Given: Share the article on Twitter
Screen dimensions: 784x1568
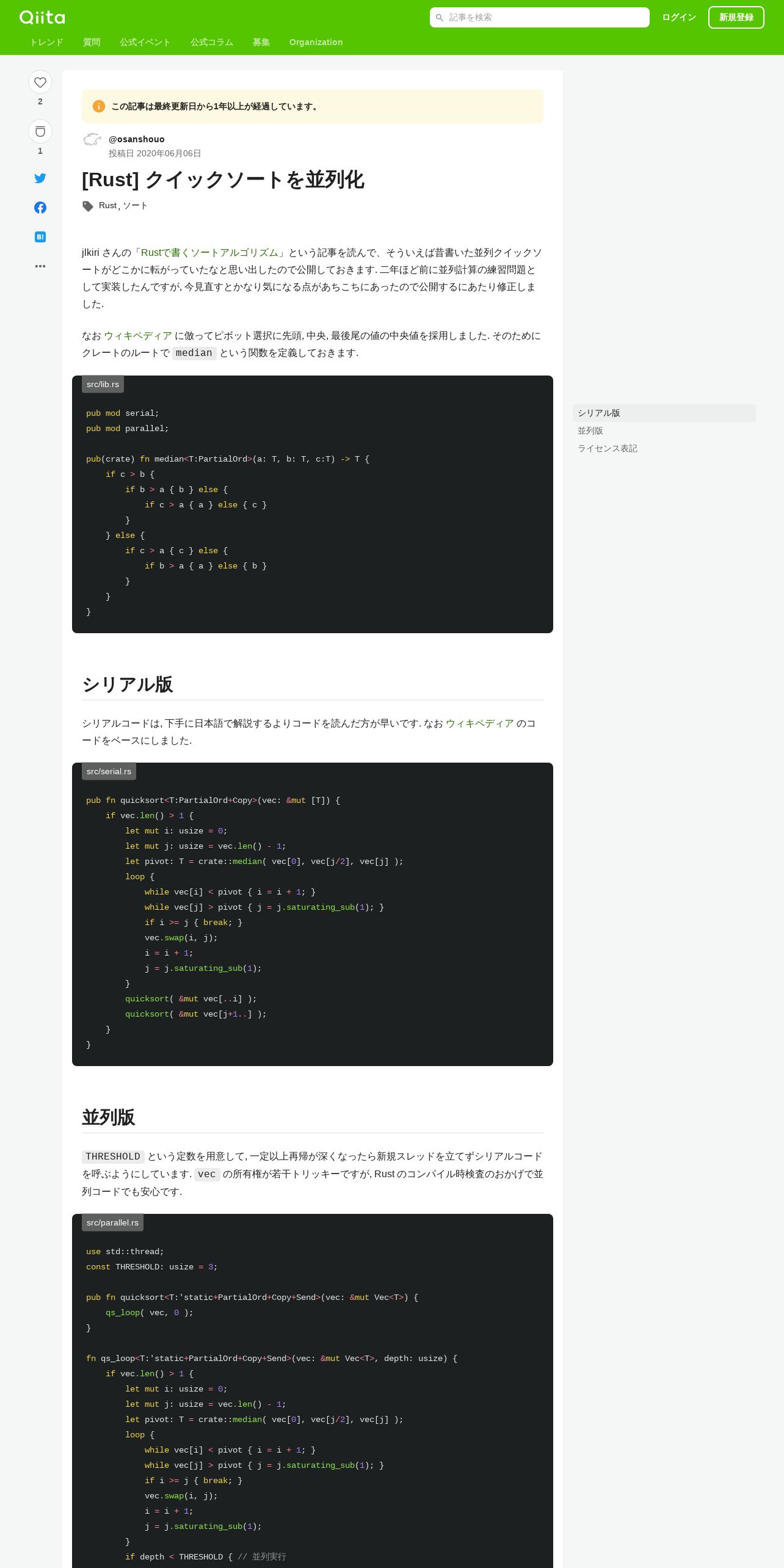Looking at the screenshot, I should pyautogui.click(x=40, y=178).
